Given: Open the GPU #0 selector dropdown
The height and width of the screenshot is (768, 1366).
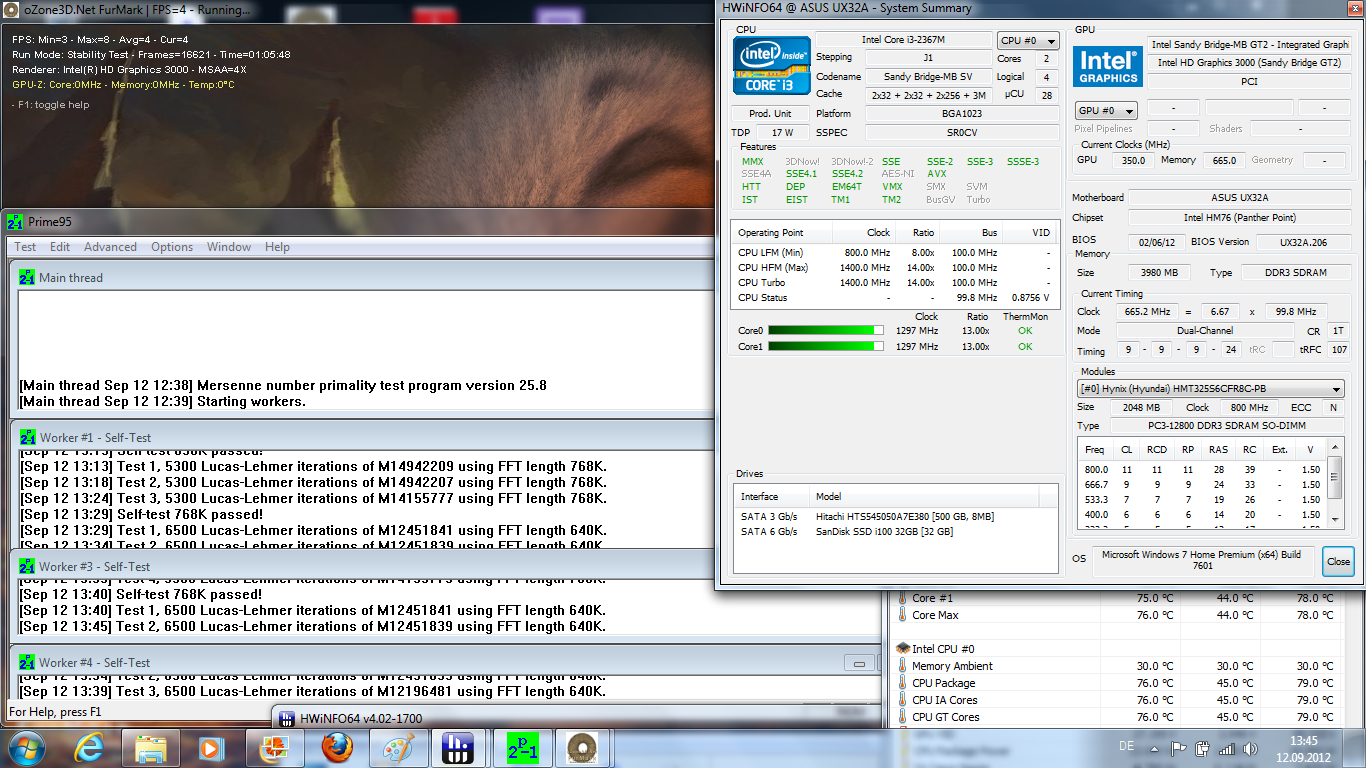Looking at the screenshot, I should point(1106,110).
